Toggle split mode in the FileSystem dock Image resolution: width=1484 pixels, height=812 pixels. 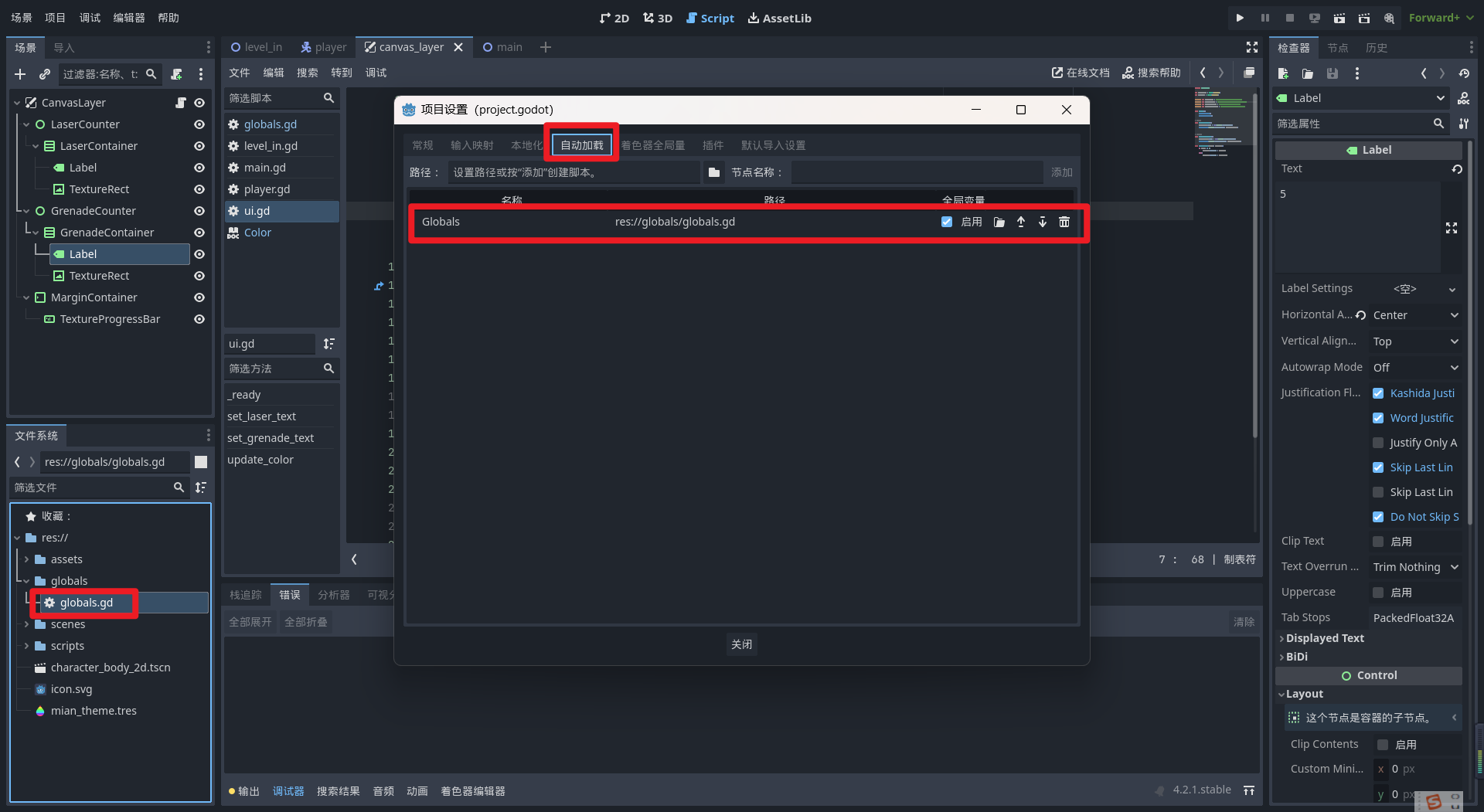(x=201, y=462)
